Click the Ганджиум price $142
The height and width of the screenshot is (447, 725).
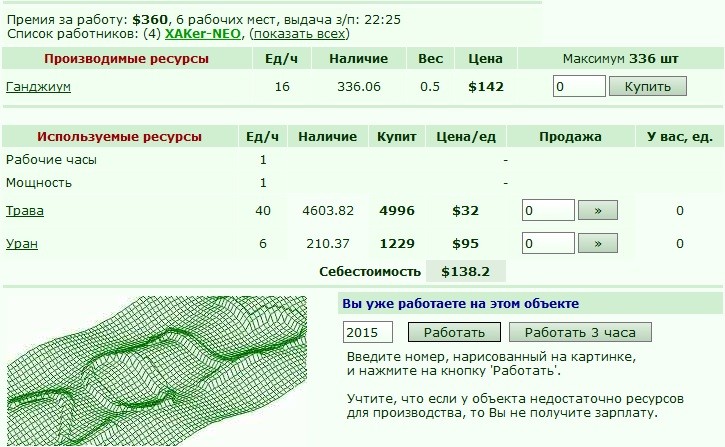485,87
